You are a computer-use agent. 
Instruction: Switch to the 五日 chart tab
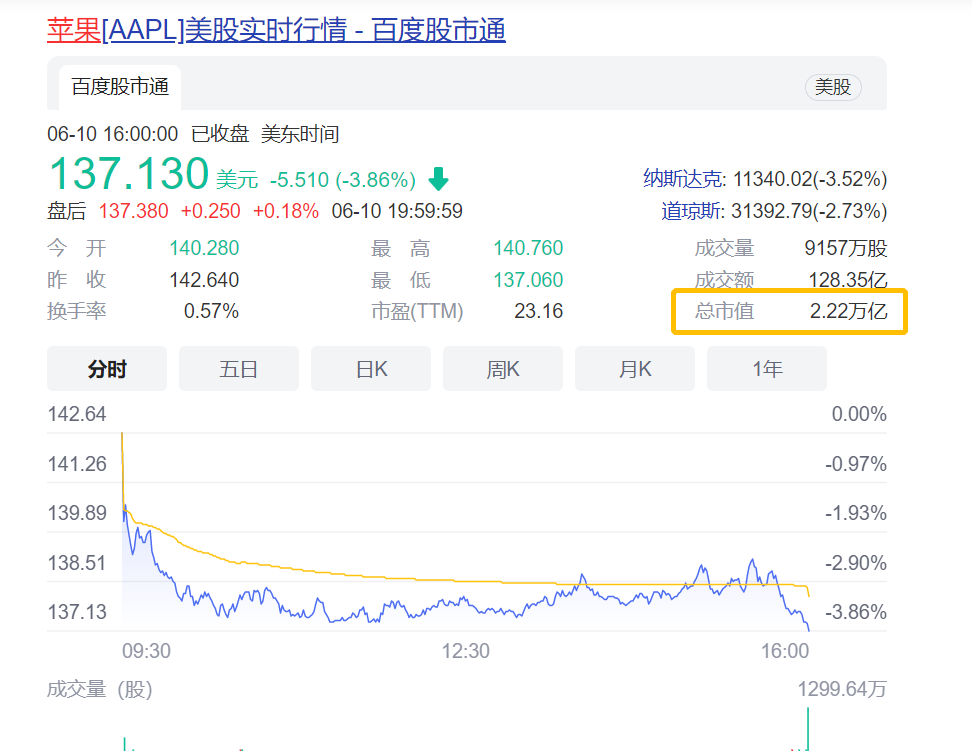pos(239,369)
